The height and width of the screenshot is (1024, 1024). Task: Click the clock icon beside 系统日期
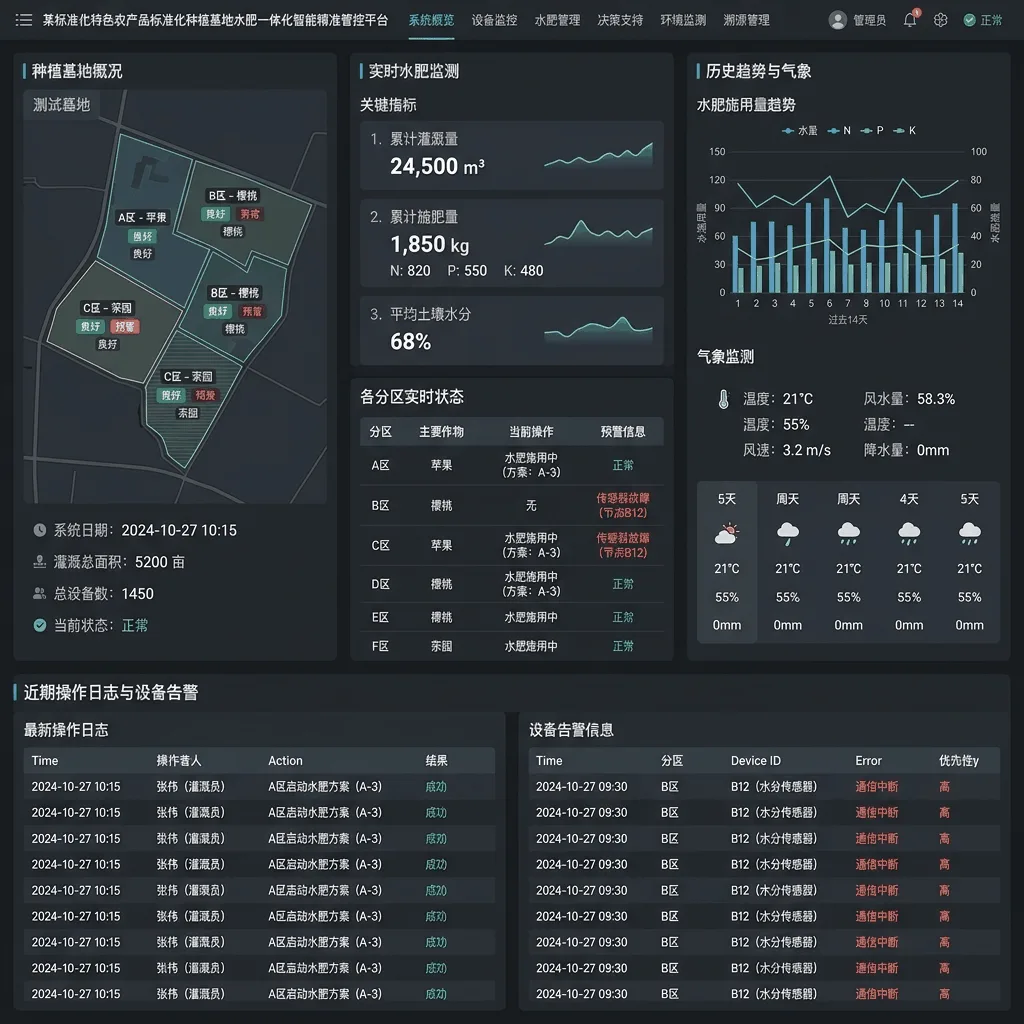40,530
